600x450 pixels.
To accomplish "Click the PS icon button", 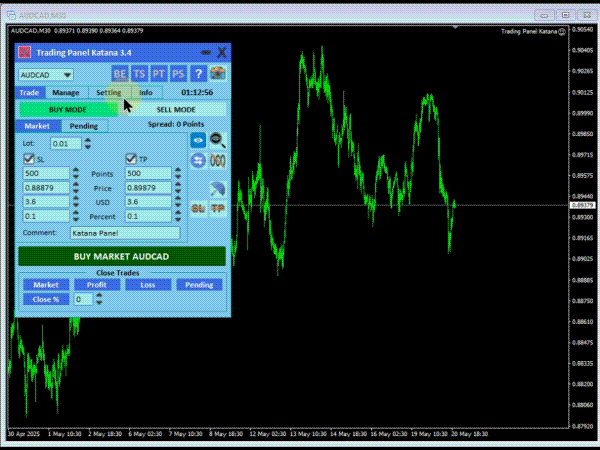I will (x=178, y=73).
